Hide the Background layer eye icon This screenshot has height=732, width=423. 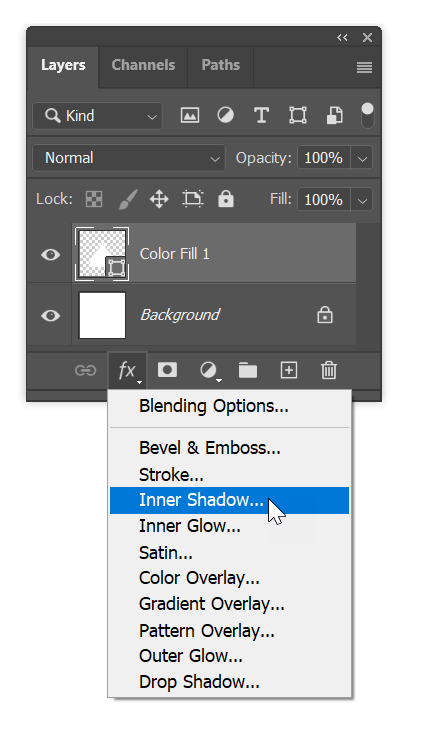(50, 316)
